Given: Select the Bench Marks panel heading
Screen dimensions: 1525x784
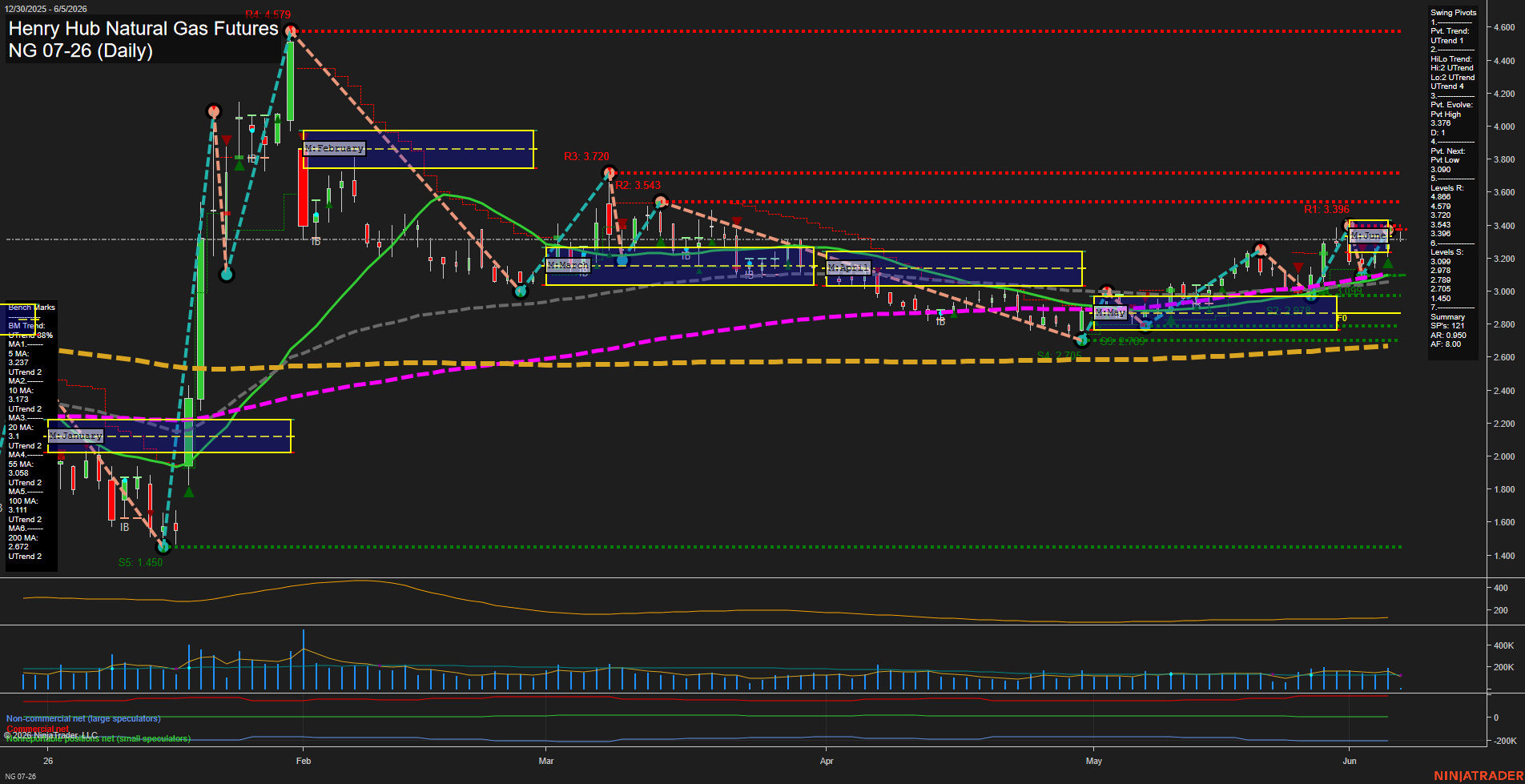Looking at the screenshot, I should coord(31,308).
